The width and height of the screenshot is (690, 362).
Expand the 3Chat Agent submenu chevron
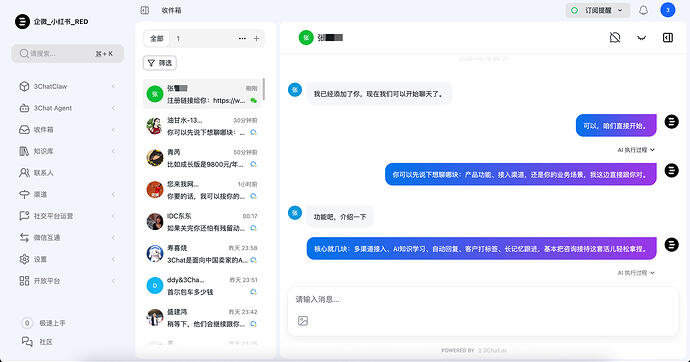[114, 108]
